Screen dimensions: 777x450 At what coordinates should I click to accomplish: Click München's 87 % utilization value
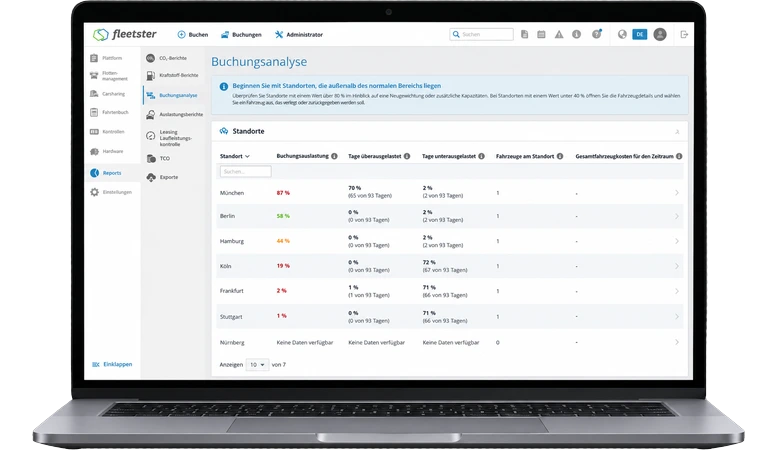point(283,193)
